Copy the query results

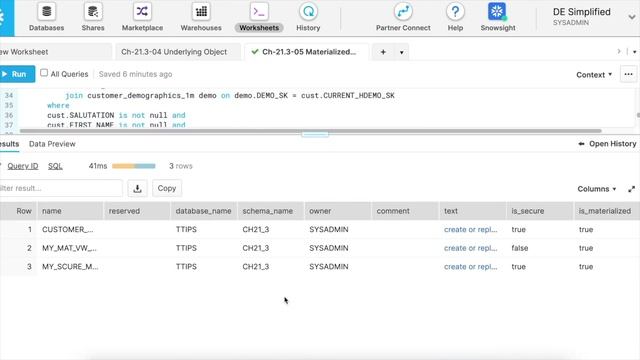point(167,188)
